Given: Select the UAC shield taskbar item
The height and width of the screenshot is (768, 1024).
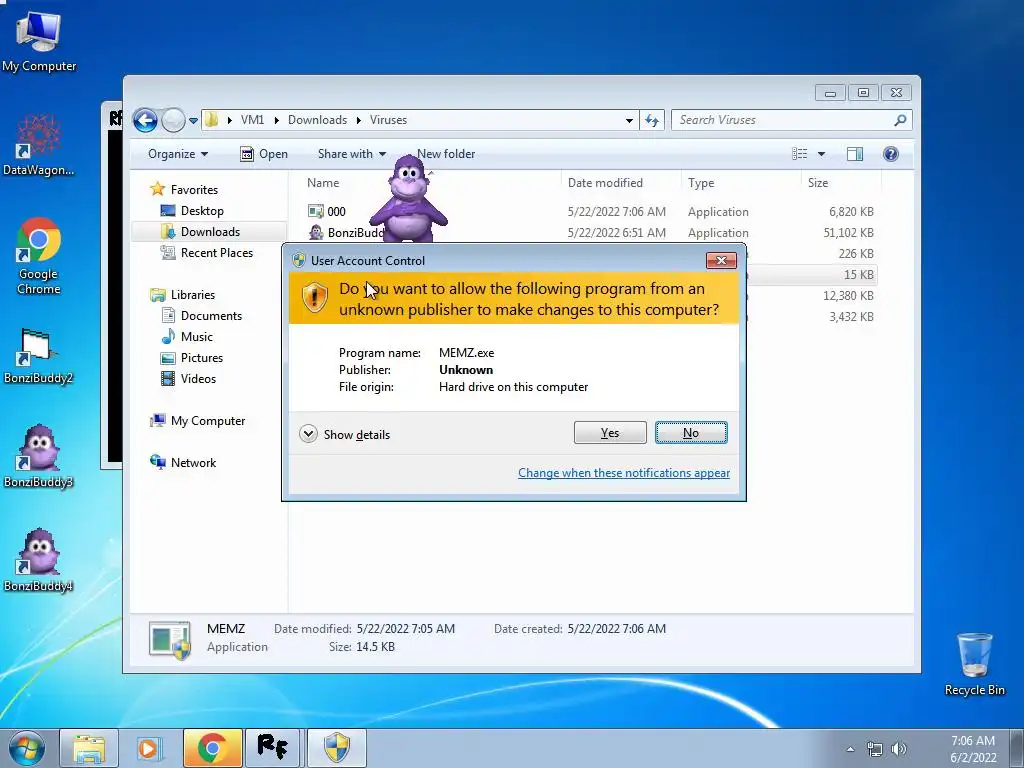Looking at the screenshot, I should coord(336,748).
